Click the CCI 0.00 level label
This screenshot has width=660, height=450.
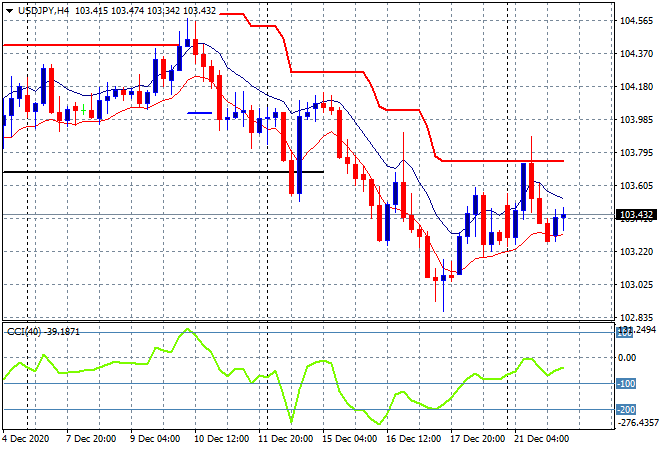click(x=627, y=358)
